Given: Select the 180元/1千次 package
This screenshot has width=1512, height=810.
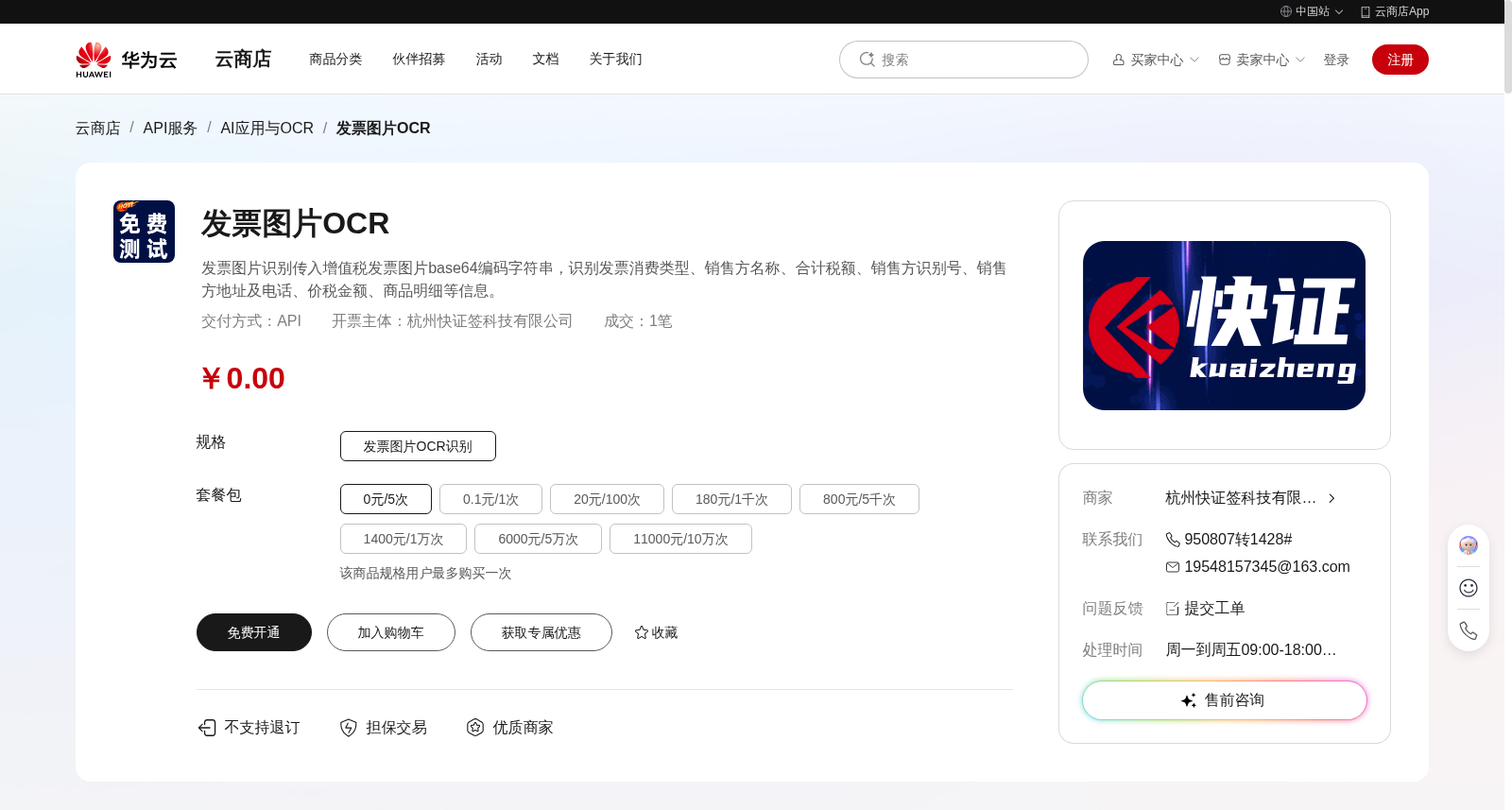Looking at the screenshot, I should click(x=731, y=499).
